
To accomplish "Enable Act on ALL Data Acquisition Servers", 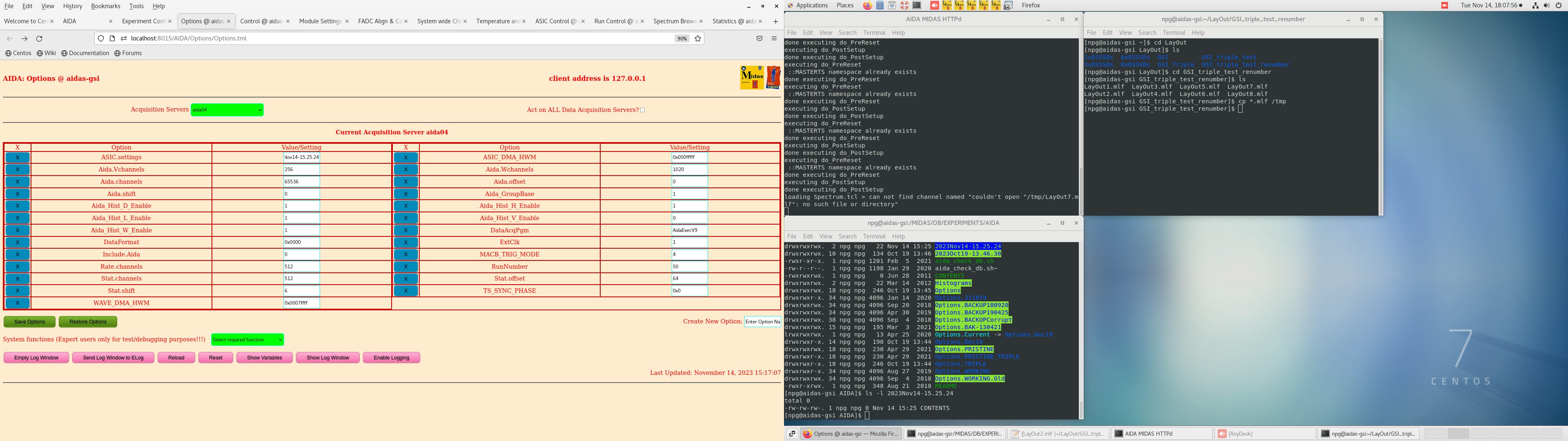I will coord(642,110).
